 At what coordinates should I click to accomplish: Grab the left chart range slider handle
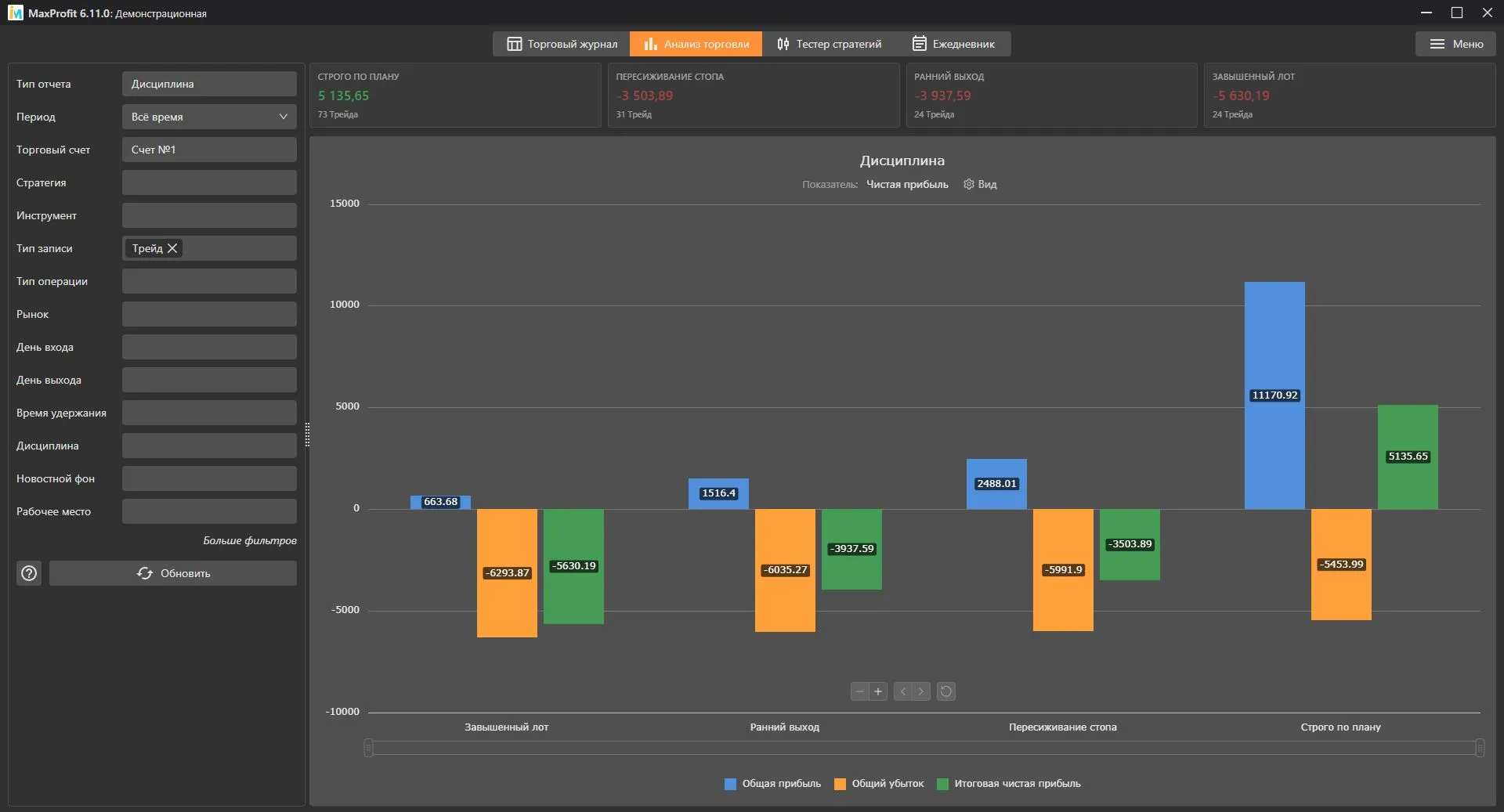pos(368,748)
